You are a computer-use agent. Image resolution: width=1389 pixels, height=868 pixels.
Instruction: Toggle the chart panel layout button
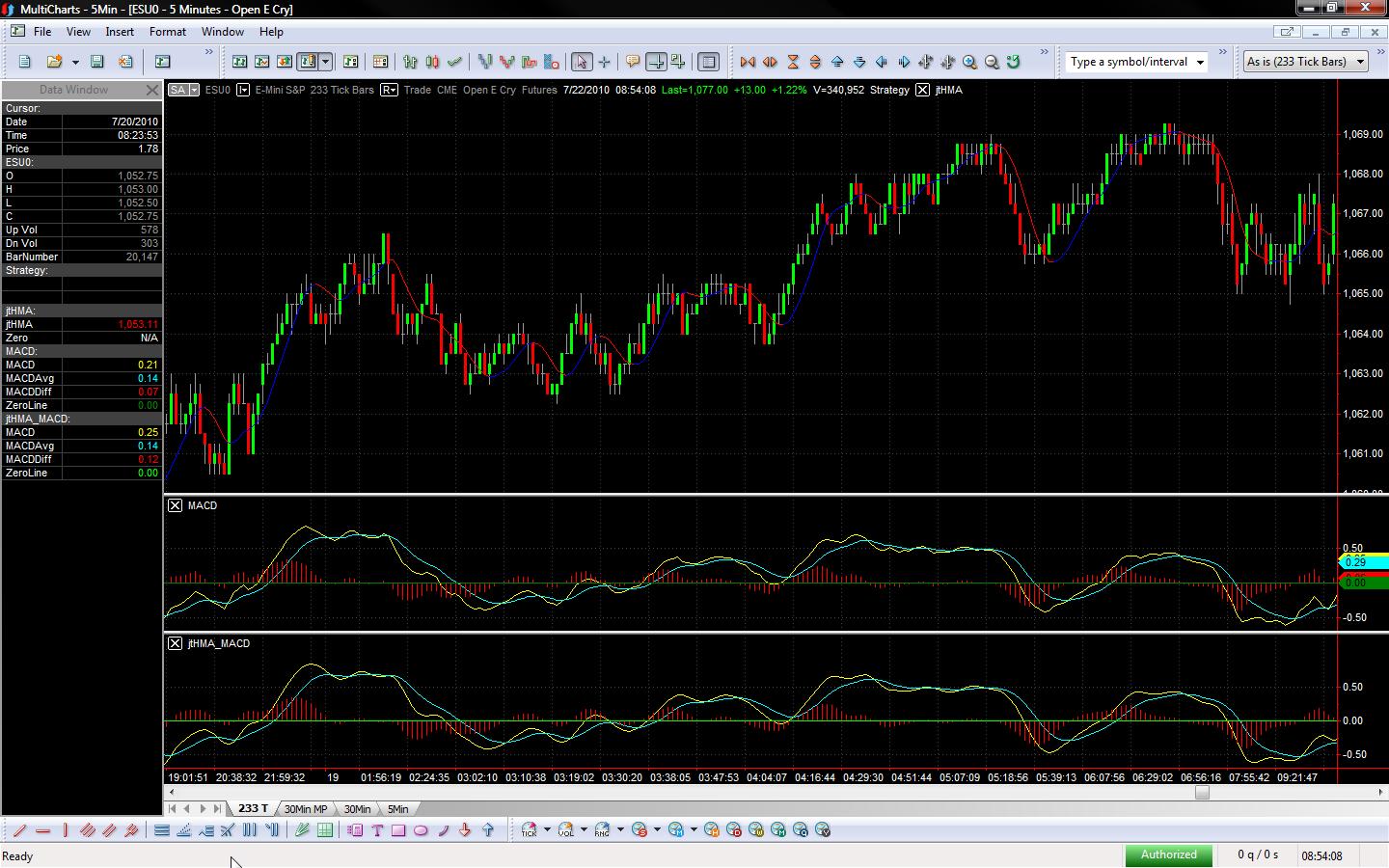708,62
